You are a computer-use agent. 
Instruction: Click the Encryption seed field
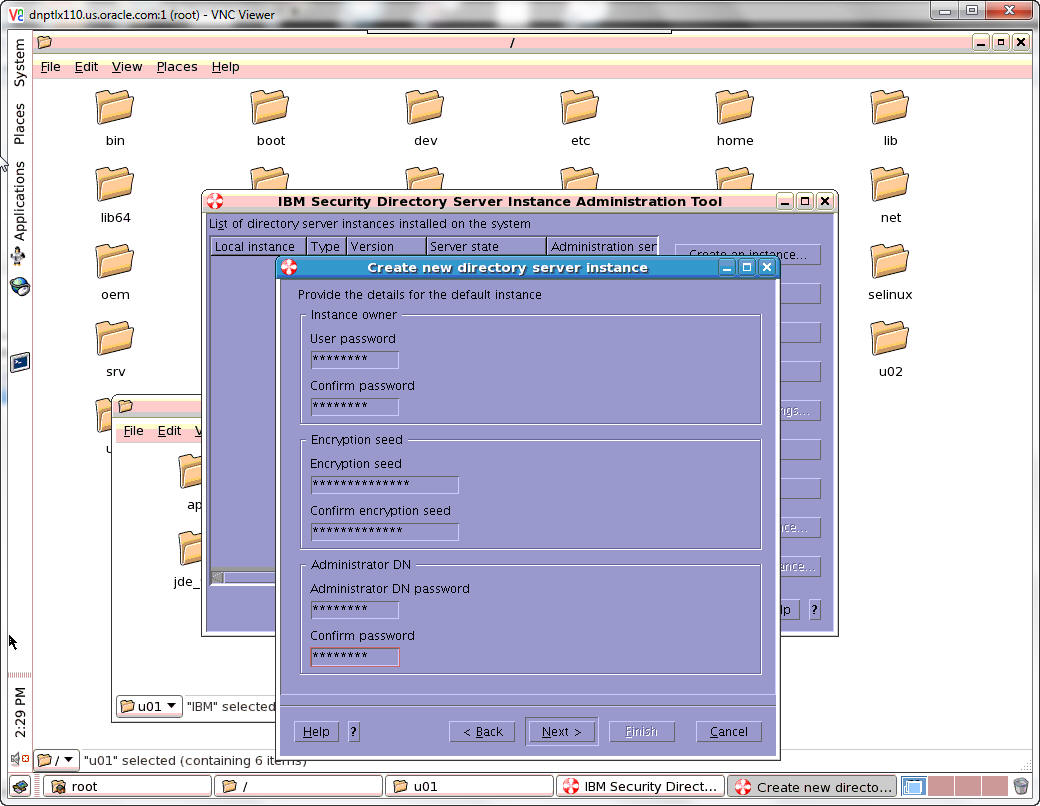(385, 485)
